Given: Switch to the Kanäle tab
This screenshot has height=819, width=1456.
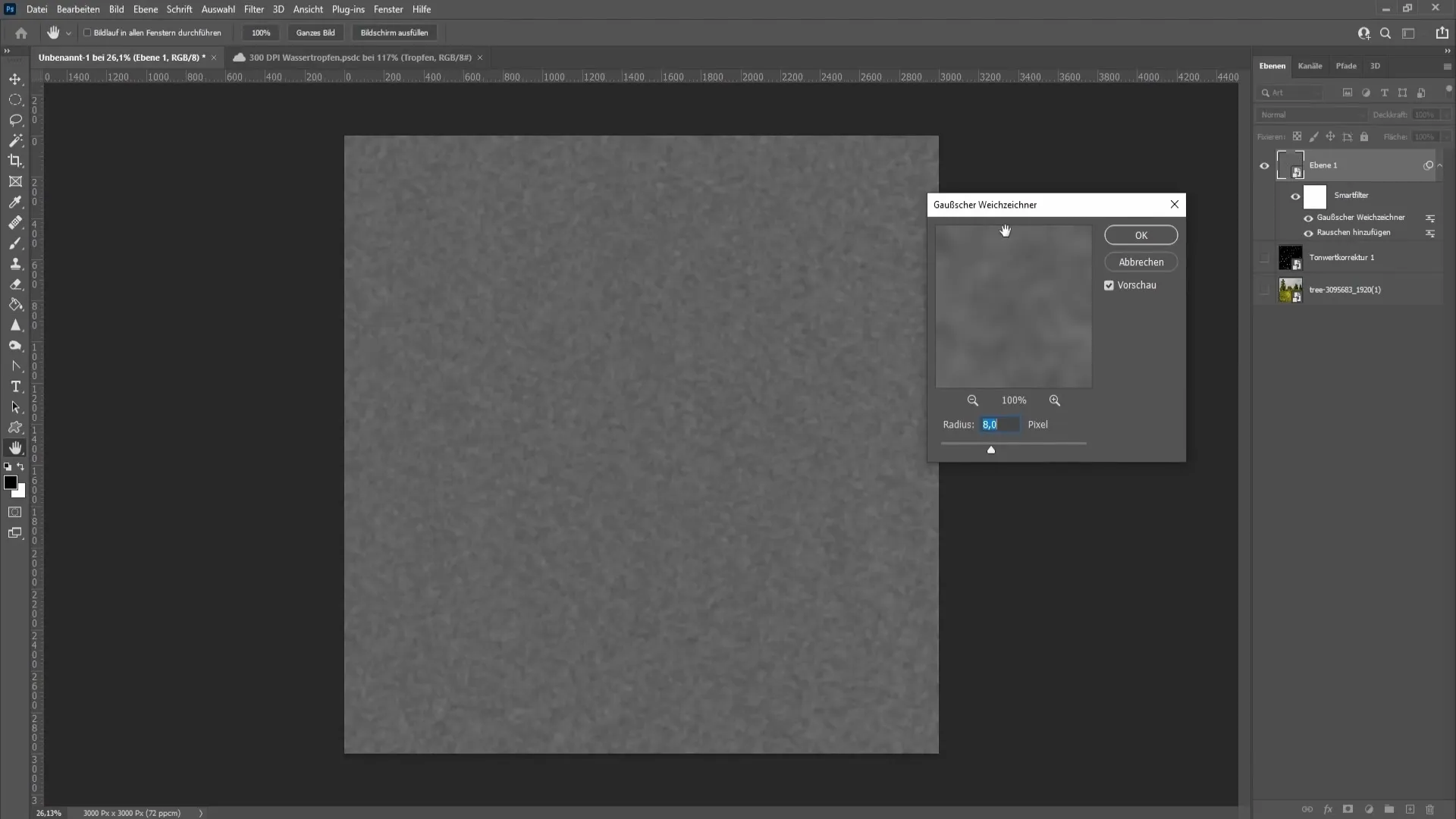Looking at the screenshot, I should click(1310, 66).
